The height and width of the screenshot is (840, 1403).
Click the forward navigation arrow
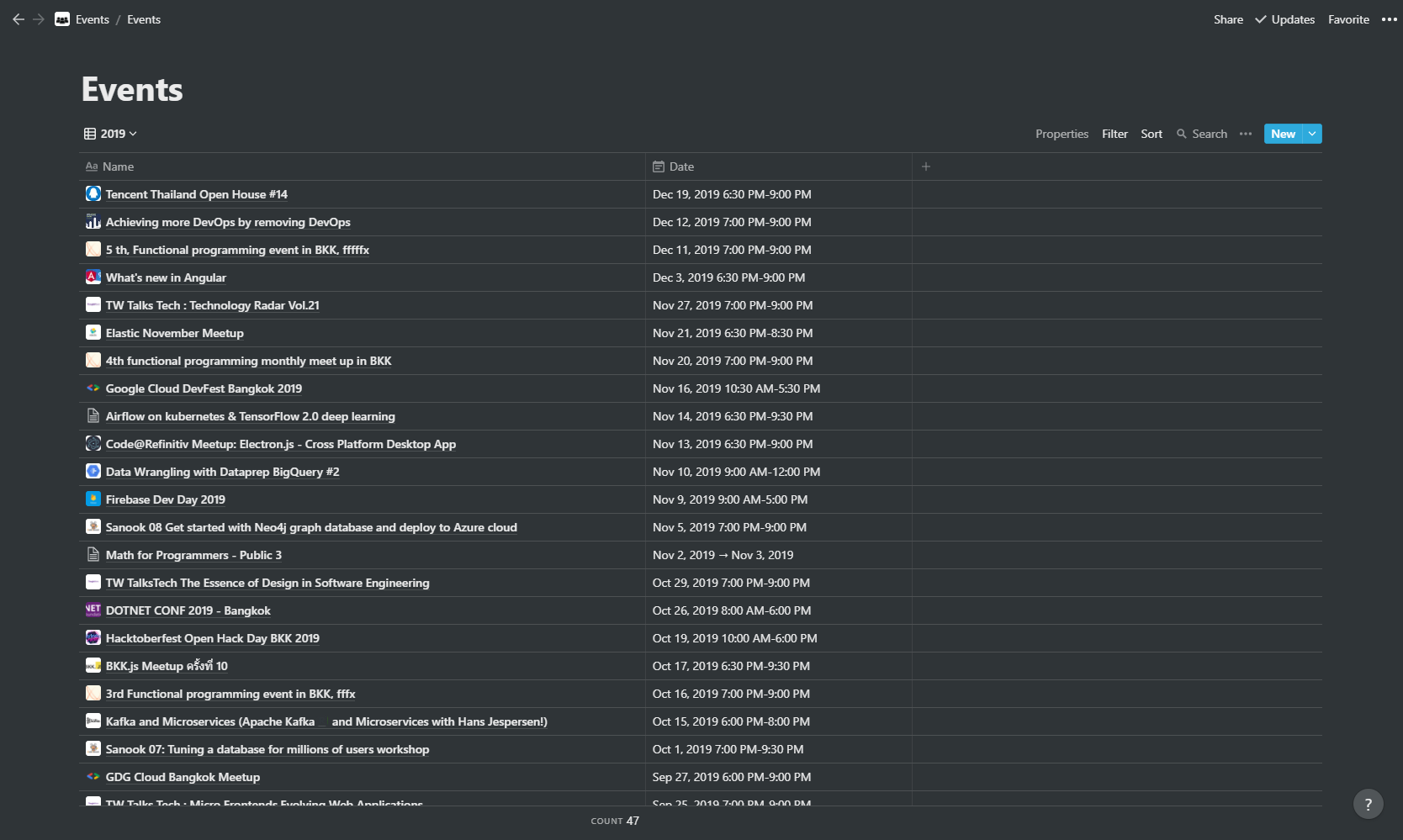tap(39, 19)
